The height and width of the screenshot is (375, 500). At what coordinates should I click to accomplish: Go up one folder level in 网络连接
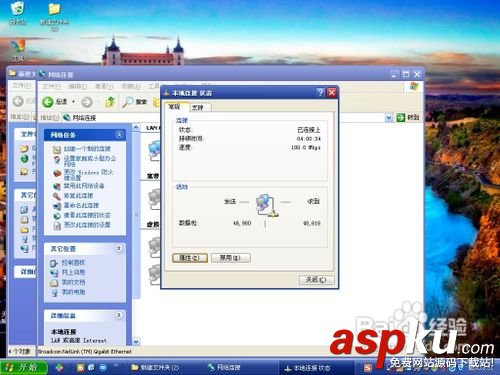(x=110, y=102)
